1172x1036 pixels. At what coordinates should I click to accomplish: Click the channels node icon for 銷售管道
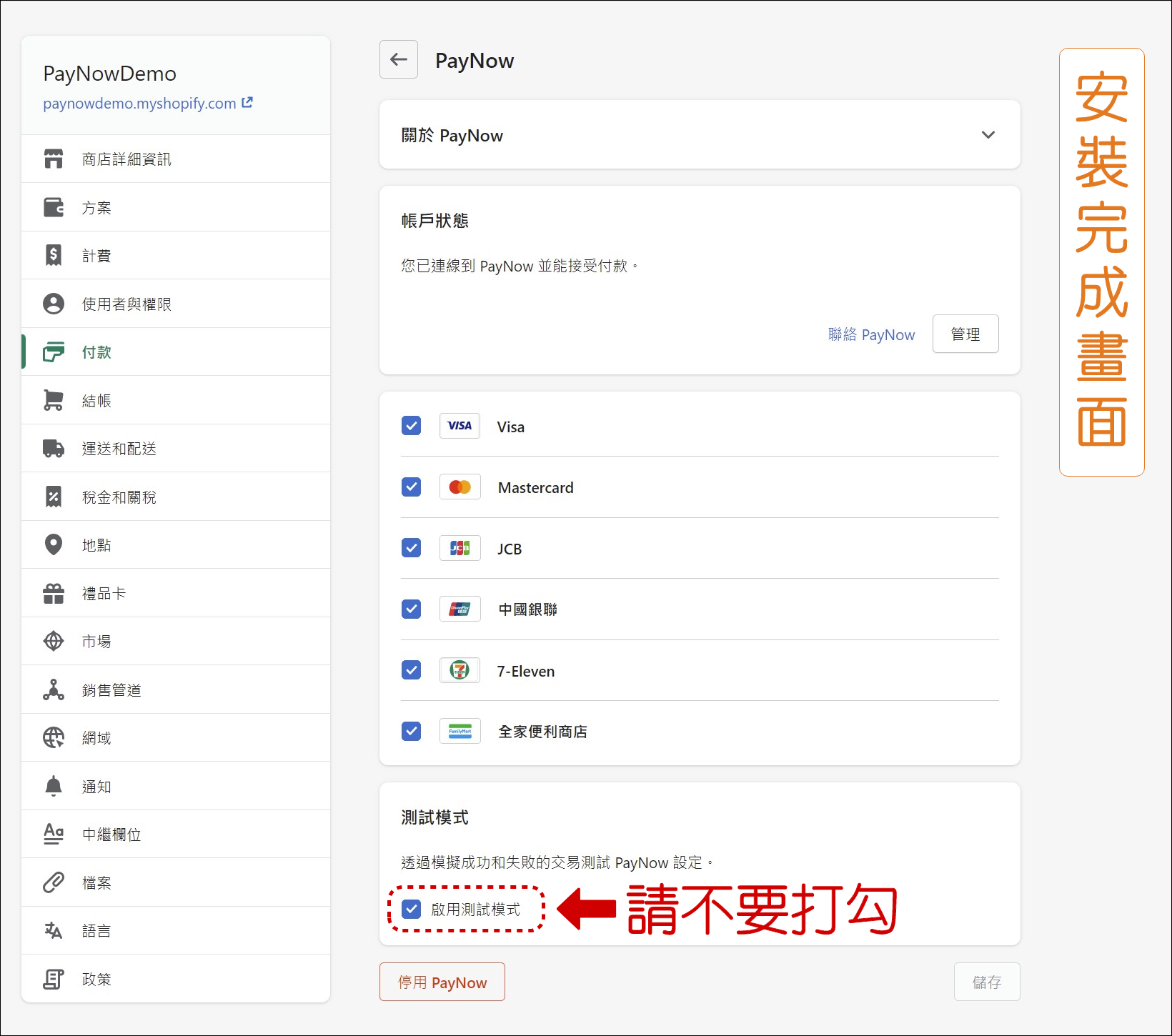pos(54,689)
